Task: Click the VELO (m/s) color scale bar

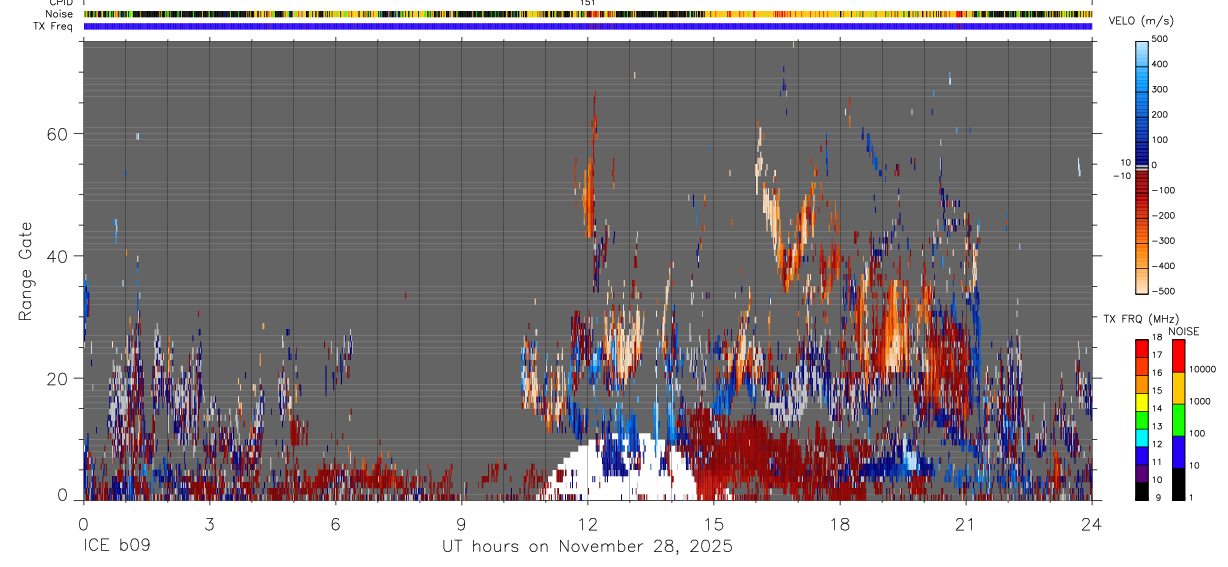Action: click(1142, 165)
